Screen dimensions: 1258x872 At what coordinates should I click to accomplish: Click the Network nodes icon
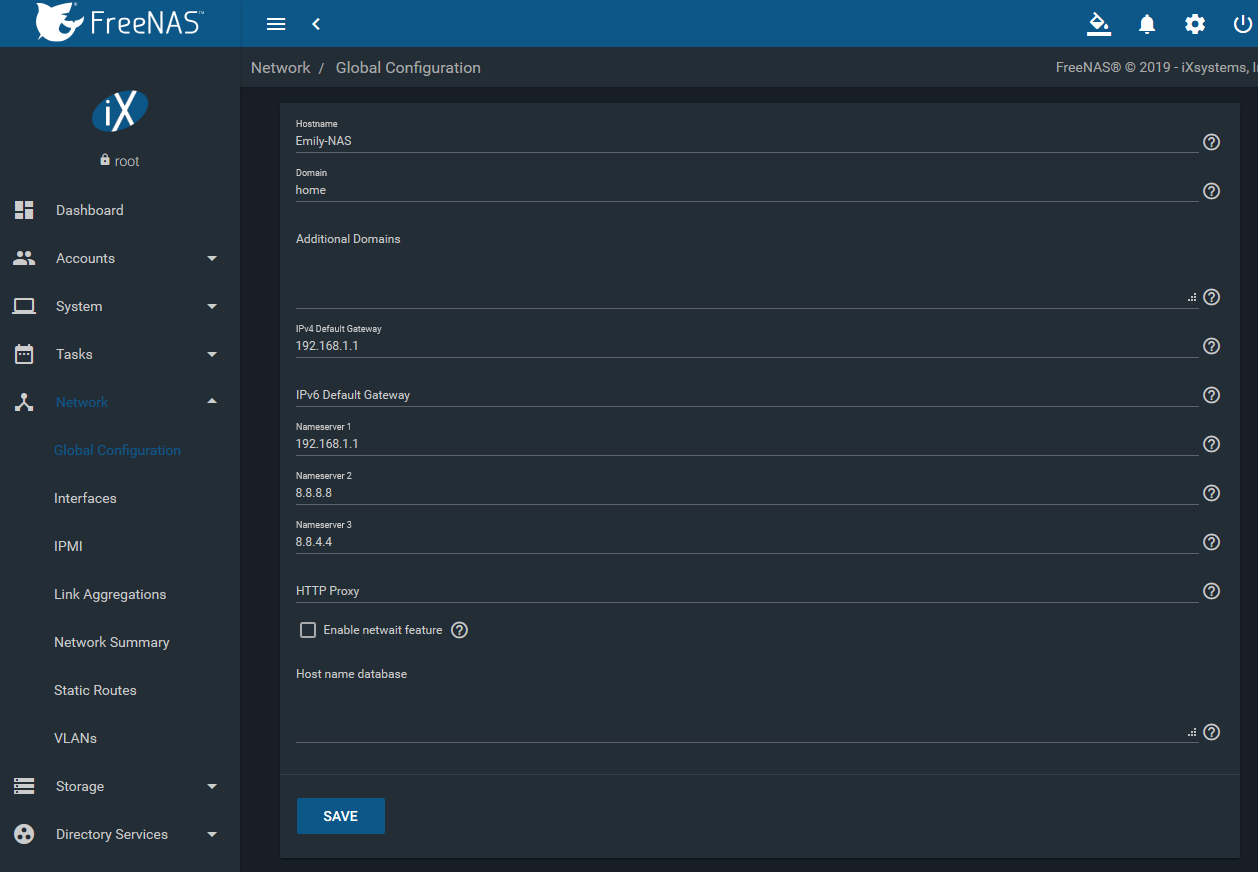[x=24, y=402]
